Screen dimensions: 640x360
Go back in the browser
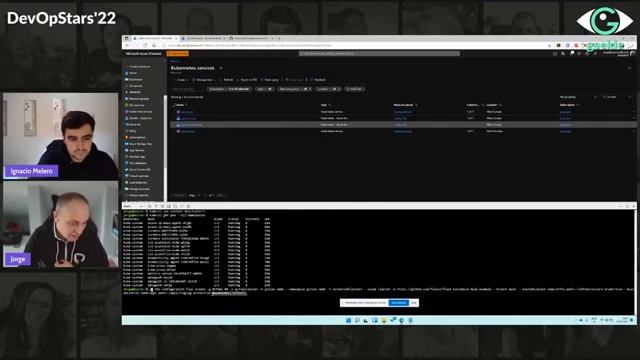[127, 45]
